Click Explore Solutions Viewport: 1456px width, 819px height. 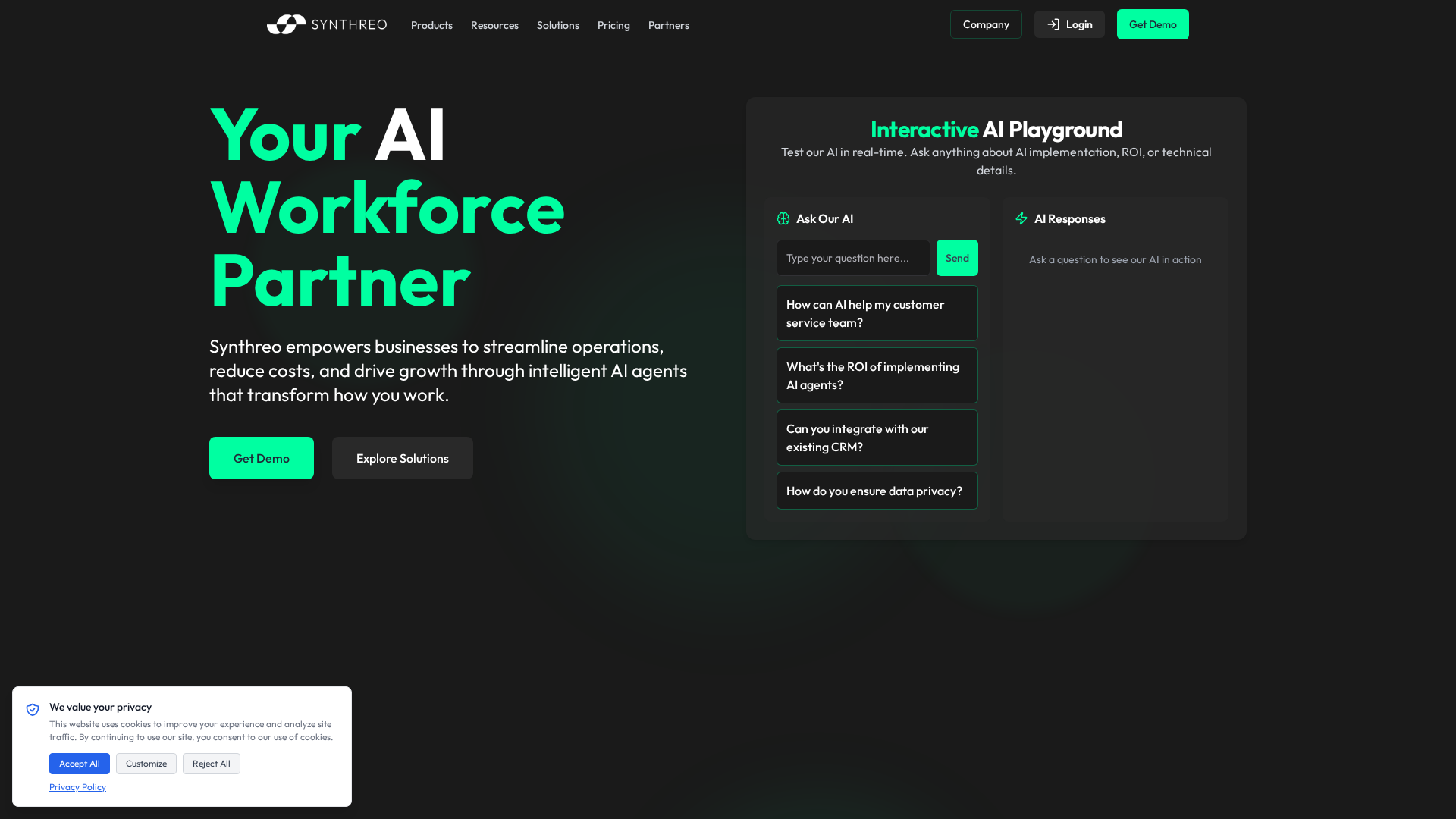coord(402,457)
